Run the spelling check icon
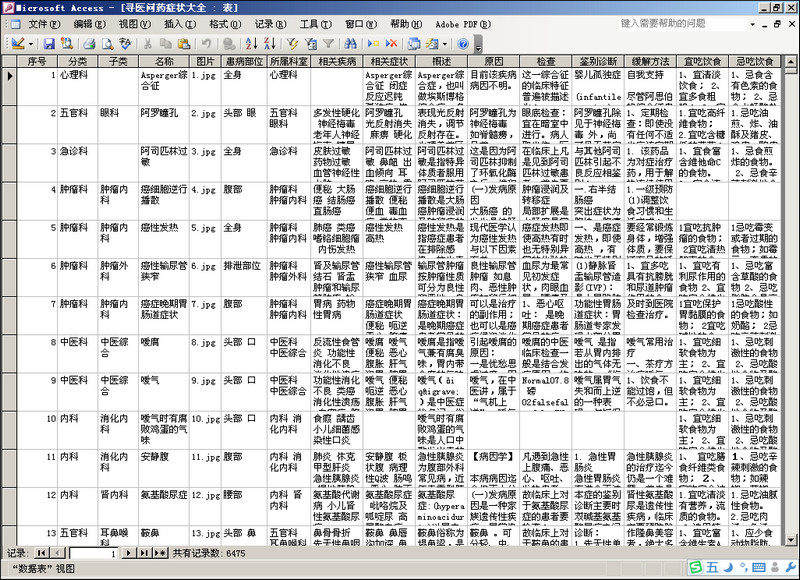 coord(125,44)
